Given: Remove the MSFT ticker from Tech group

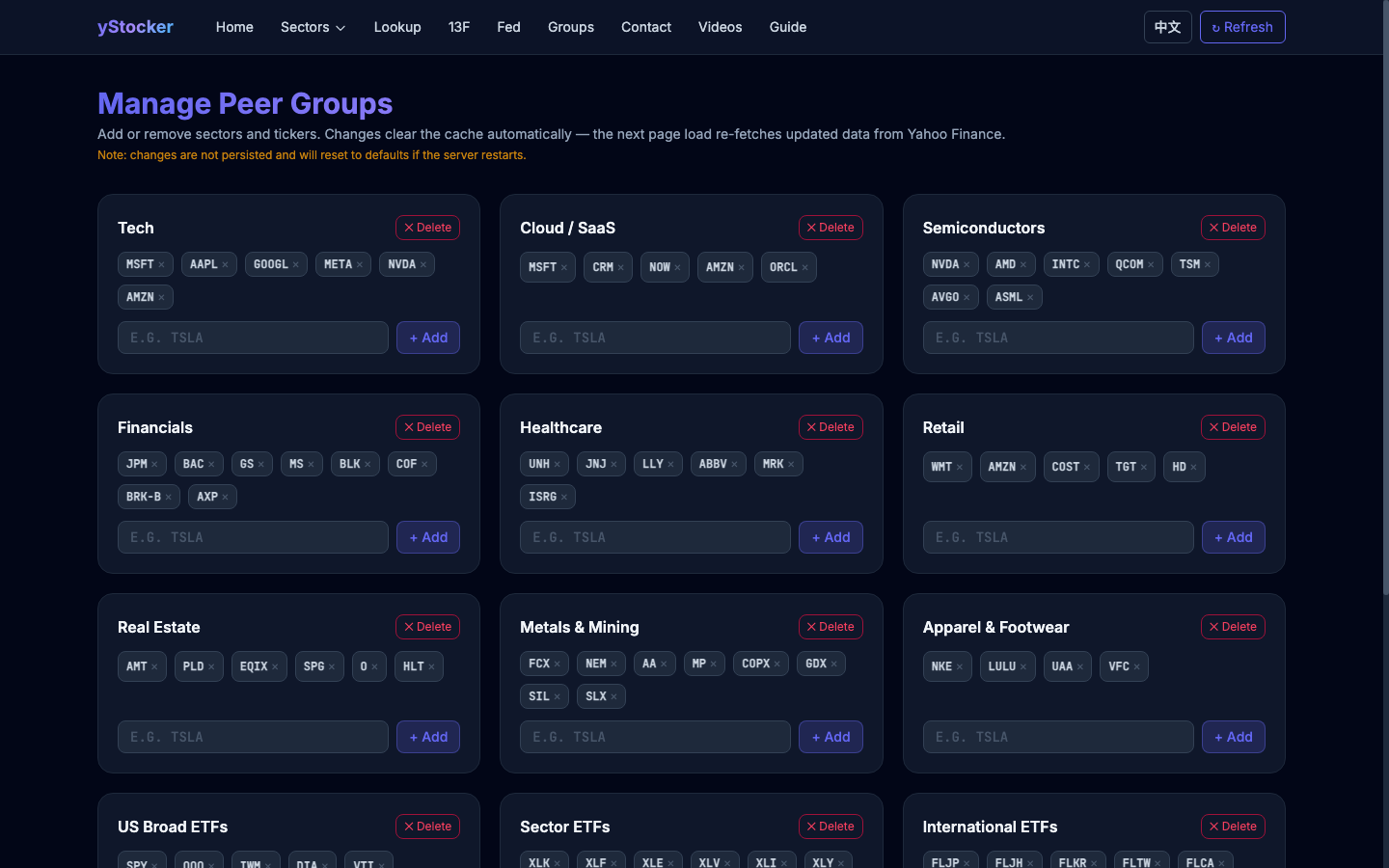Looking at the screenshot, I should (x=162, y=263).
